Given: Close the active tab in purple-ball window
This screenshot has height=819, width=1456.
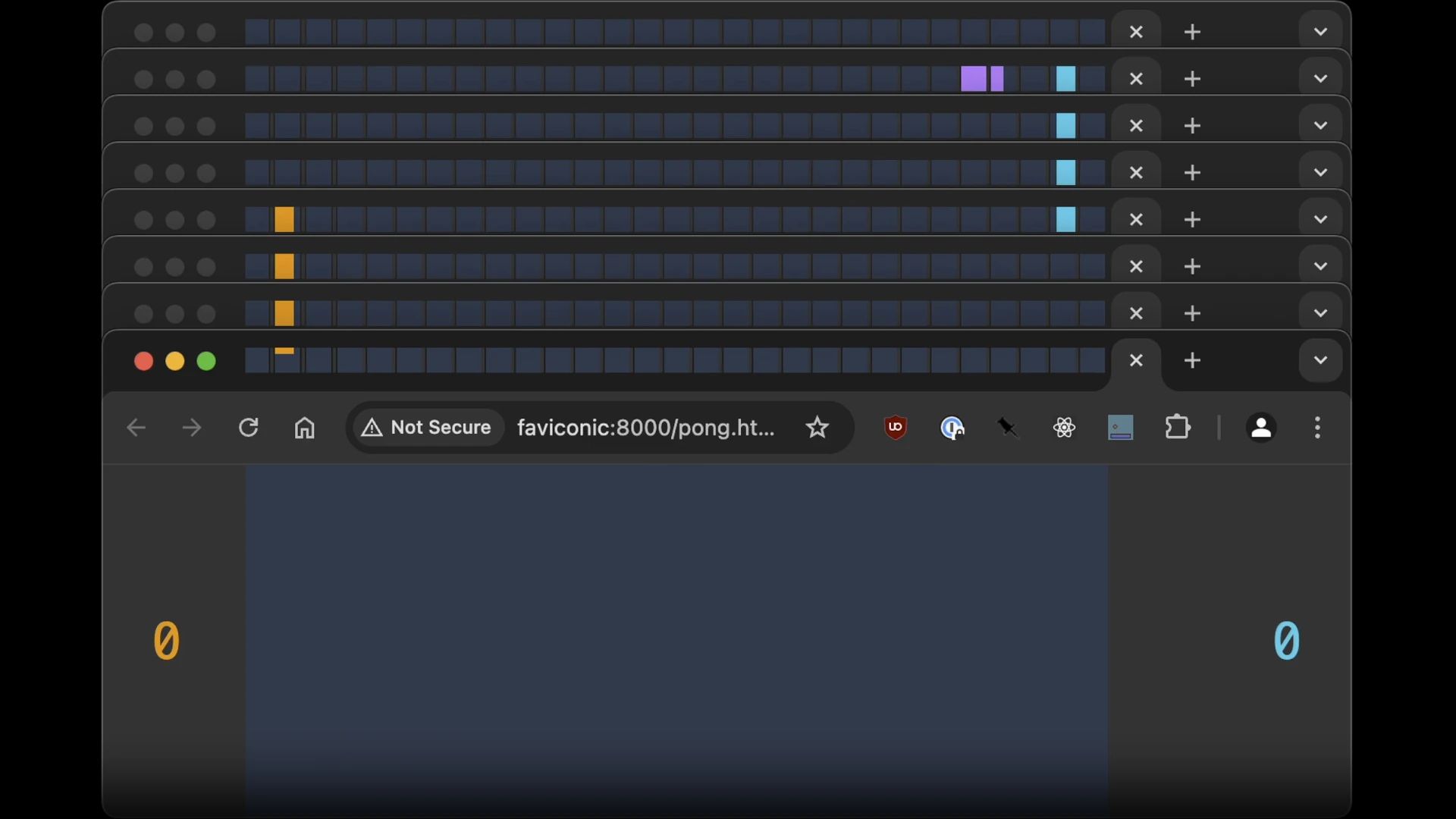Looking at the screenshot, I should 1136,79.
